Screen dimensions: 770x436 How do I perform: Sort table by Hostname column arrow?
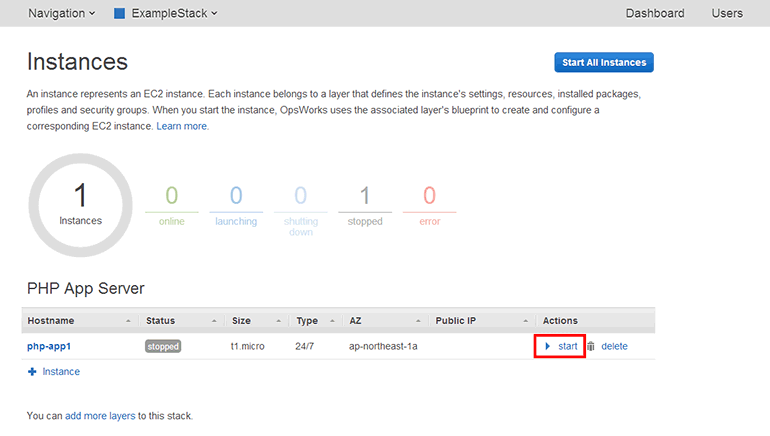click(x=129, y=321)
